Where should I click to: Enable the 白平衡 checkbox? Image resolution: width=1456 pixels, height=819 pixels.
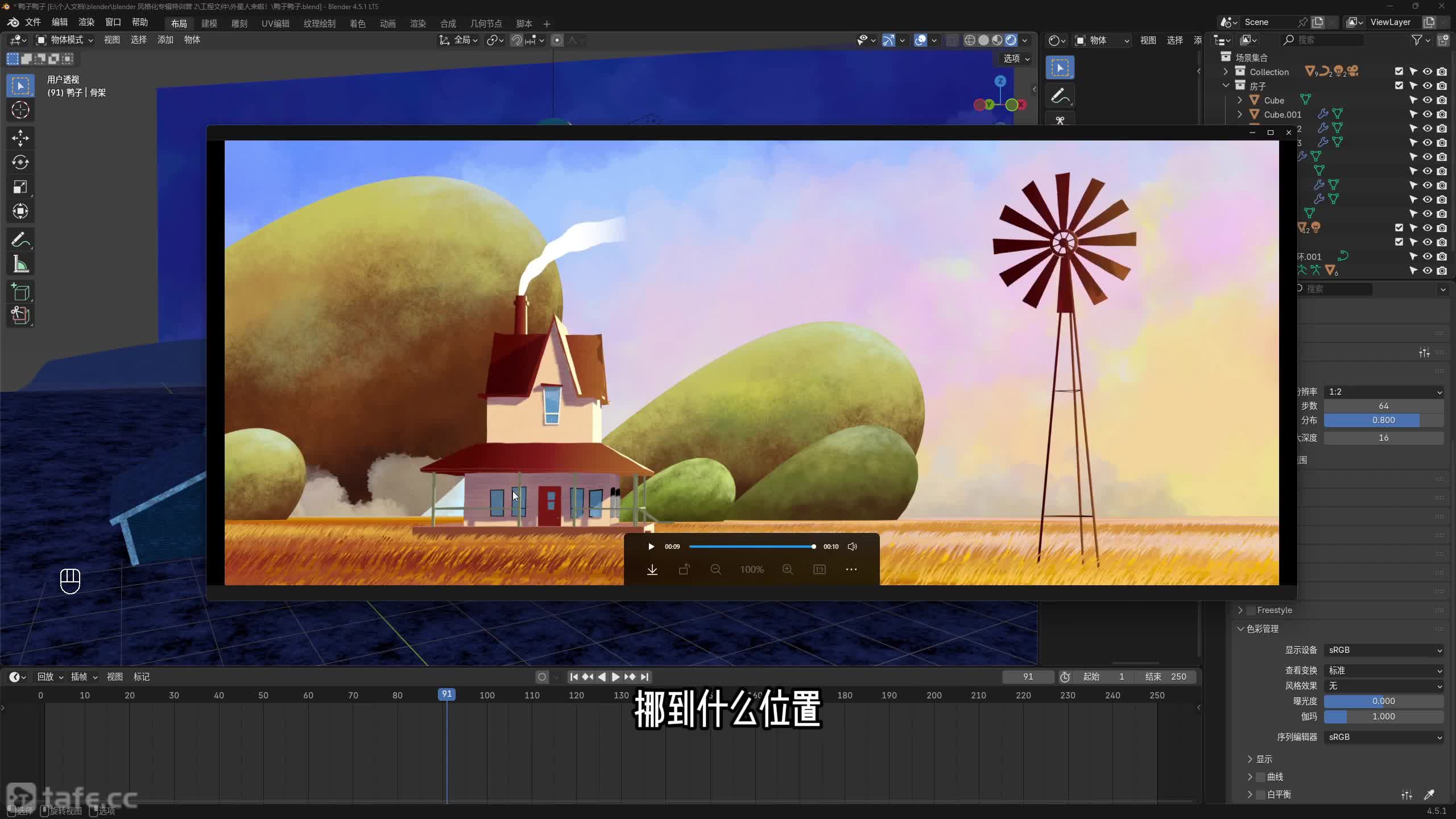click(x=1260, y=795)
